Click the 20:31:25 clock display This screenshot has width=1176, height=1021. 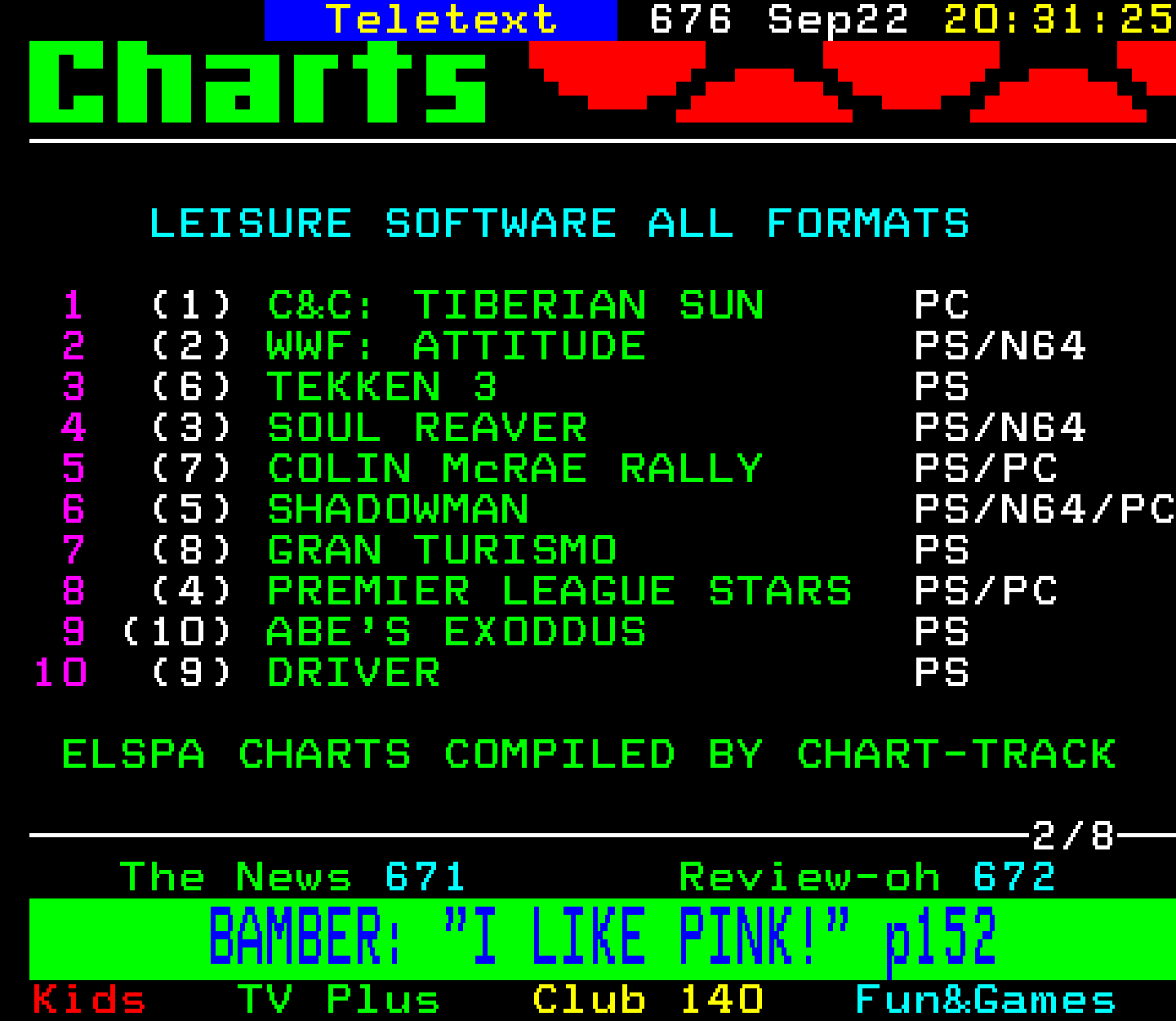(1059, 20)
